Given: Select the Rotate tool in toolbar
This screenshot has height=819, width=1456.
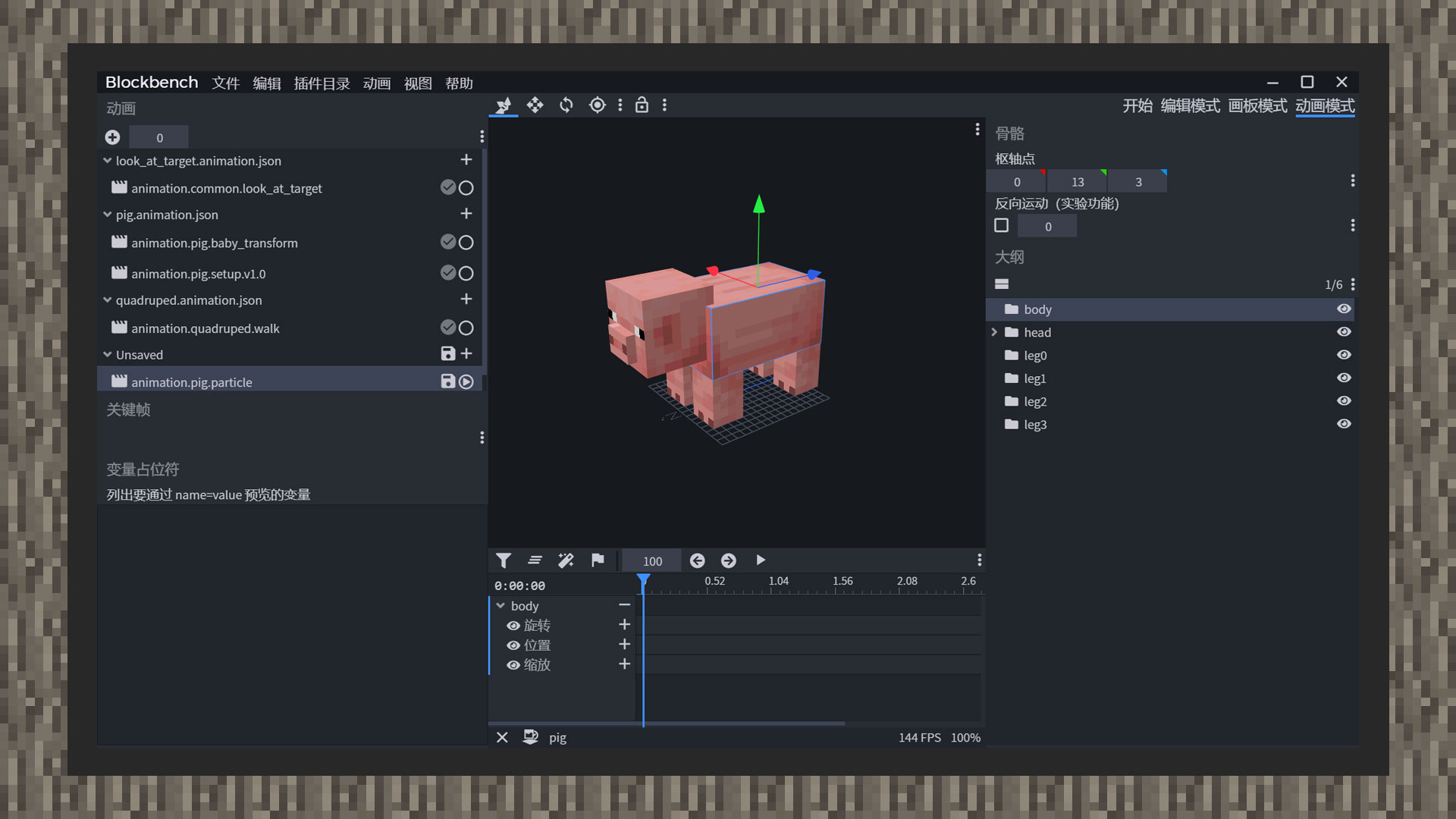Looking at the screenshot, I should pyautogui.click(x=566, y=105).
